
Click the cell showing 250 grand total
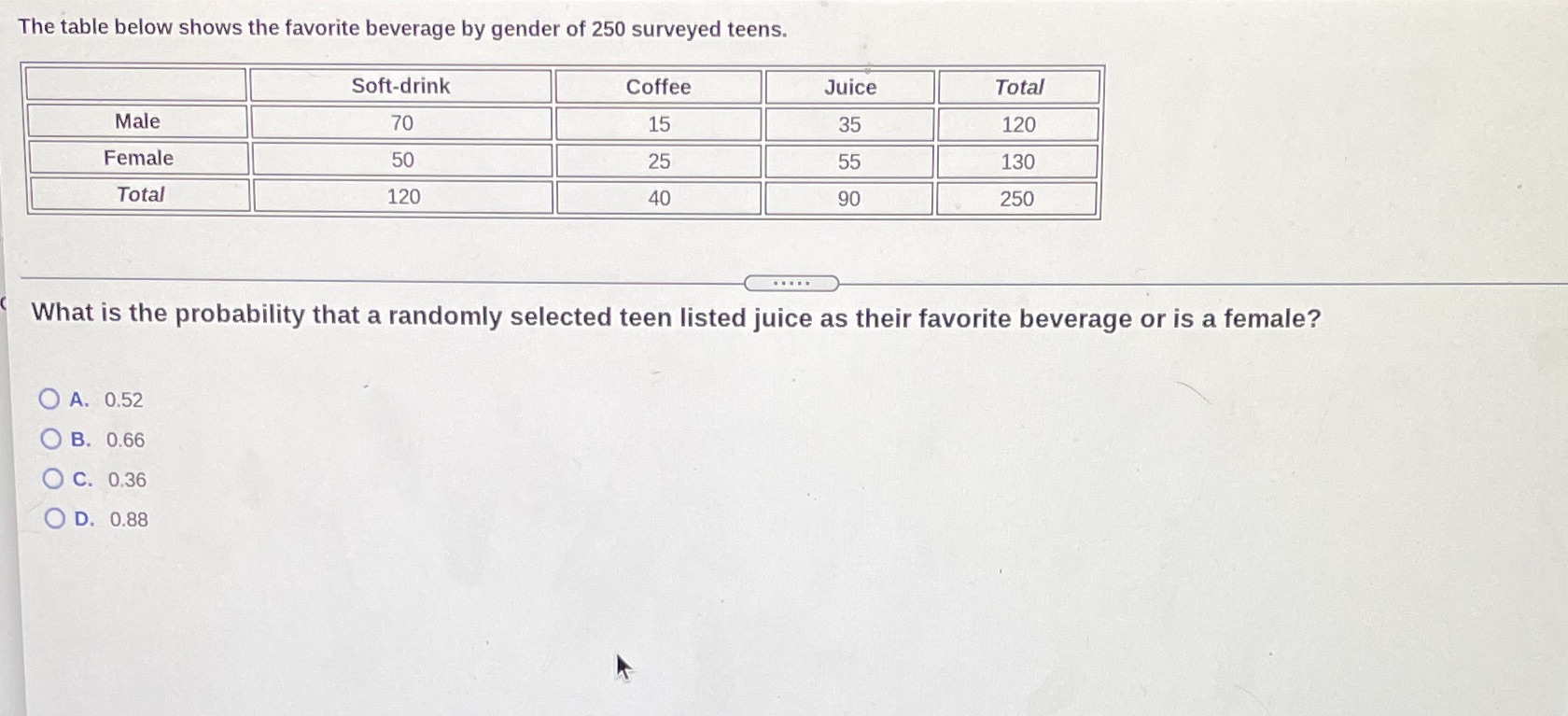[1020, 198]
